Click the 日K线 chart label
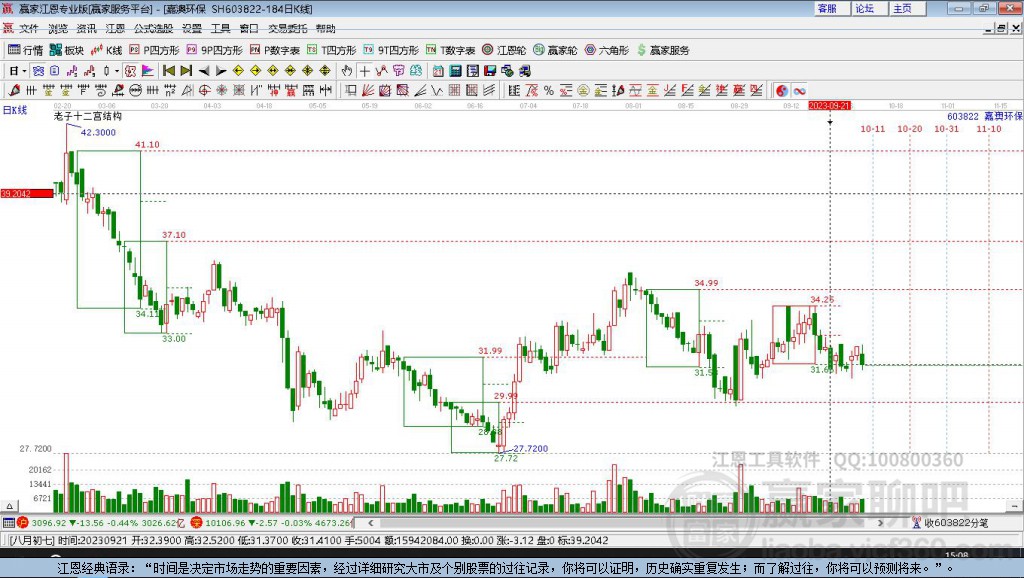The height and width of the screenshot is (578, 1024). point(15,110)
